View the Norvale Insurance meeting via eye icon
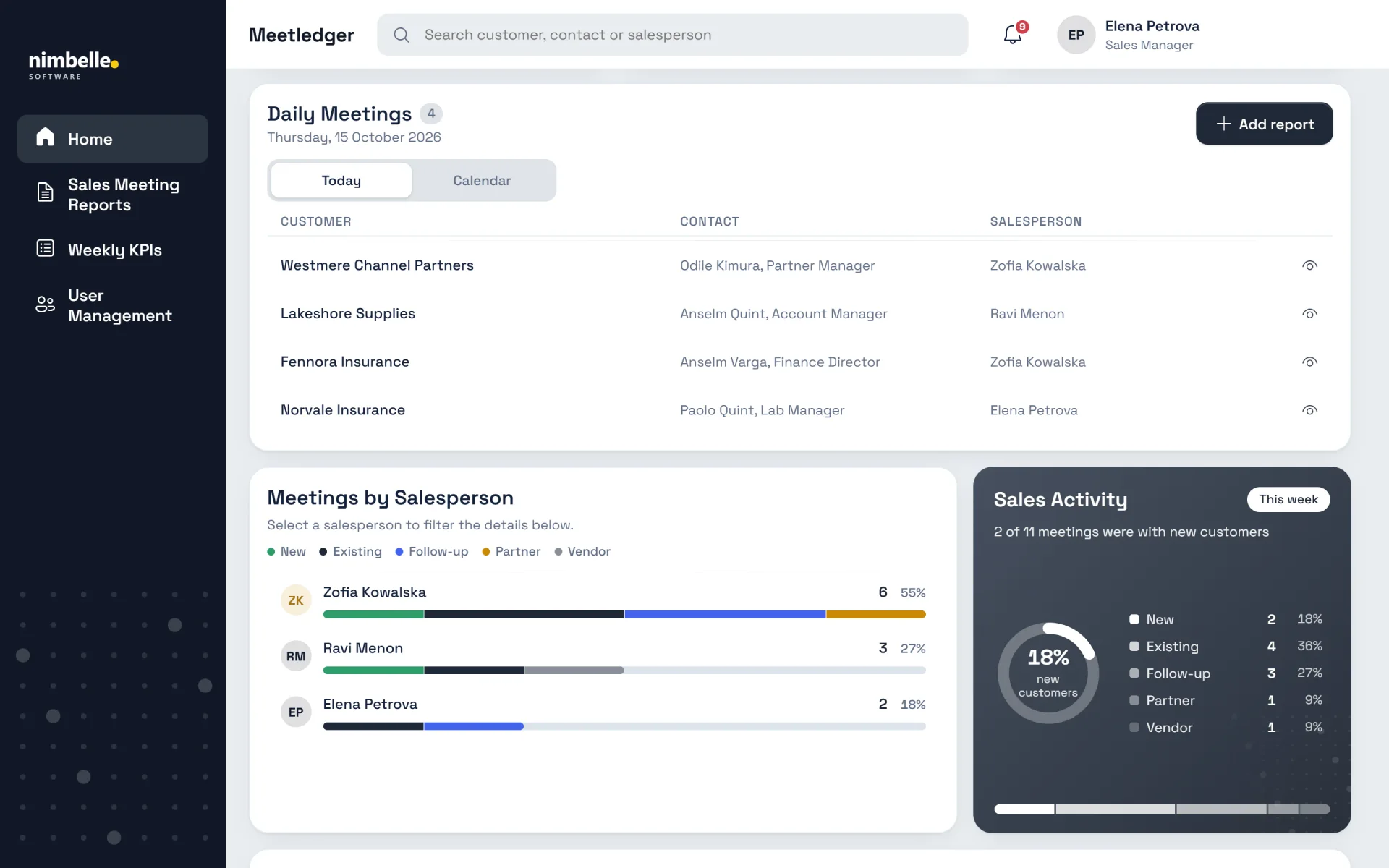The height and width of the screenshot is (868, 1389). coord(1309,410)
